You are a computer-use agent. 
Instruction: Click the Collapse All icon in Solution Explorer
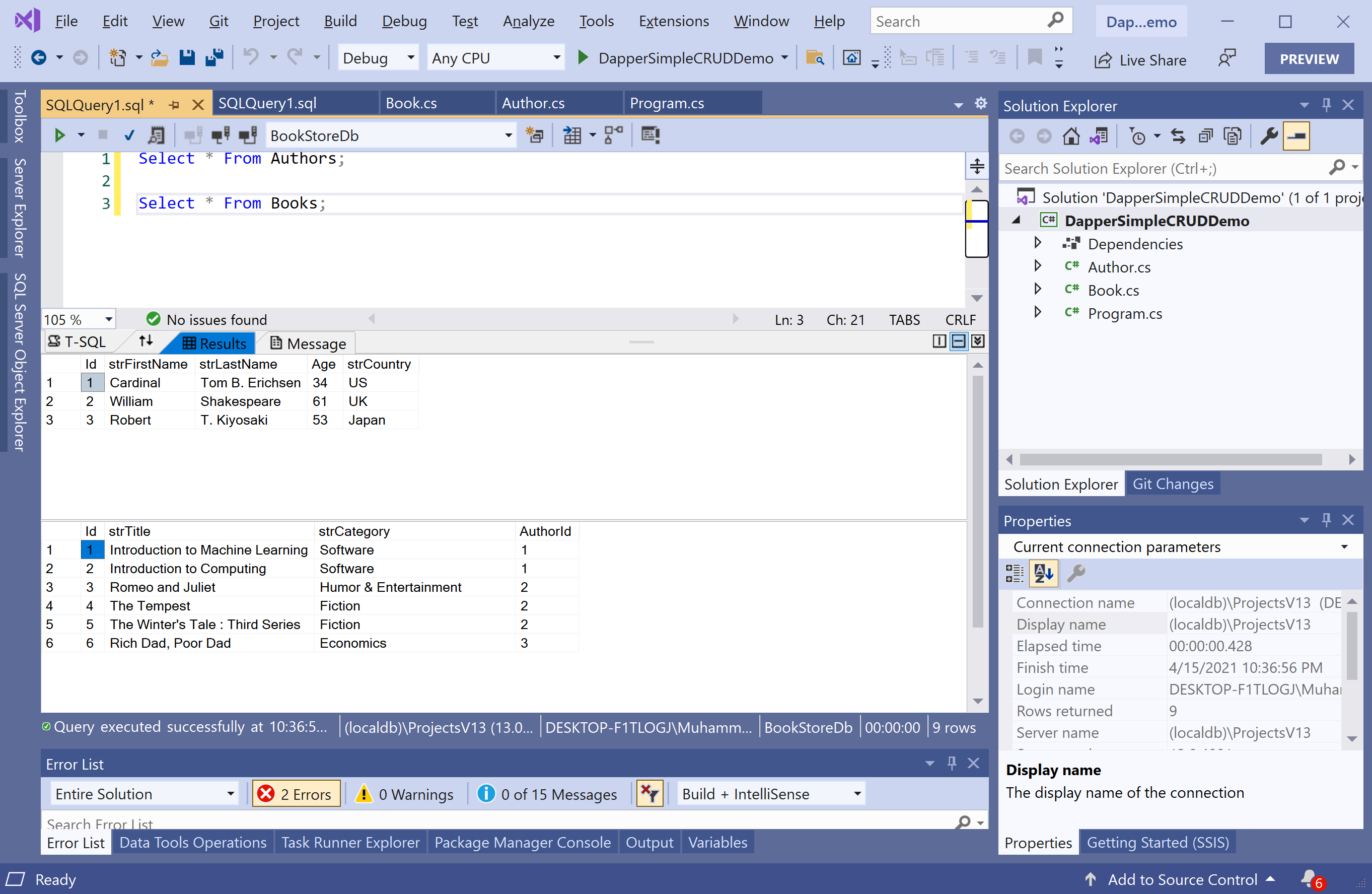tap(1205, 136)
